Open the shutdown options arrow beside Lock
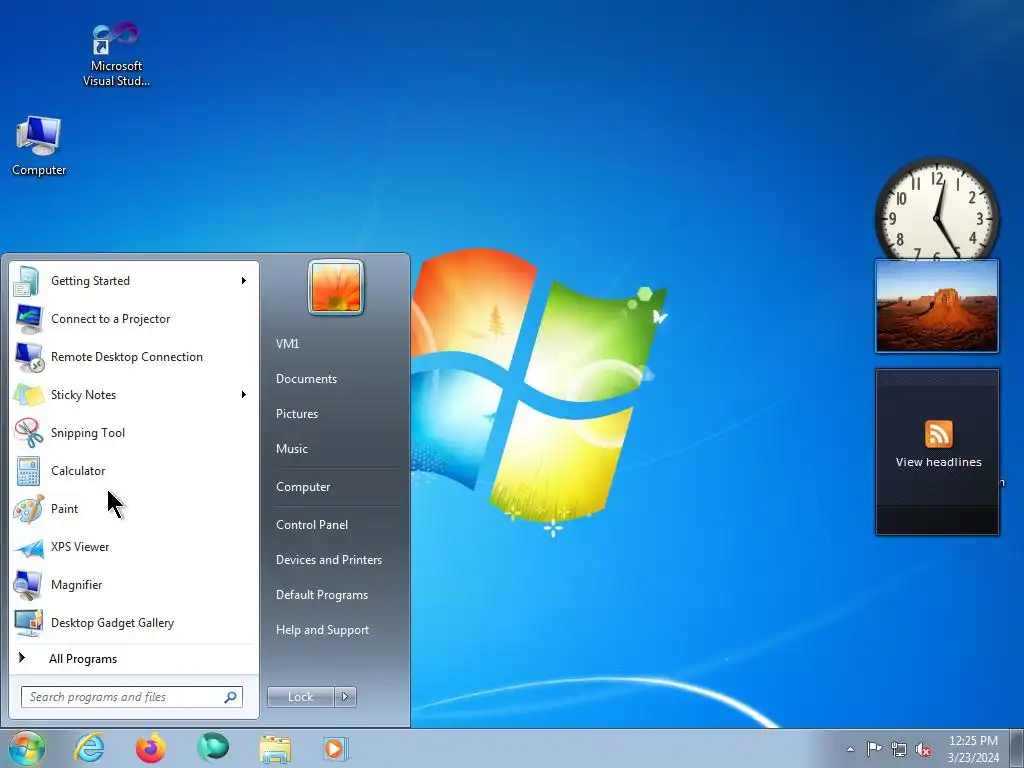 [345, 697]
